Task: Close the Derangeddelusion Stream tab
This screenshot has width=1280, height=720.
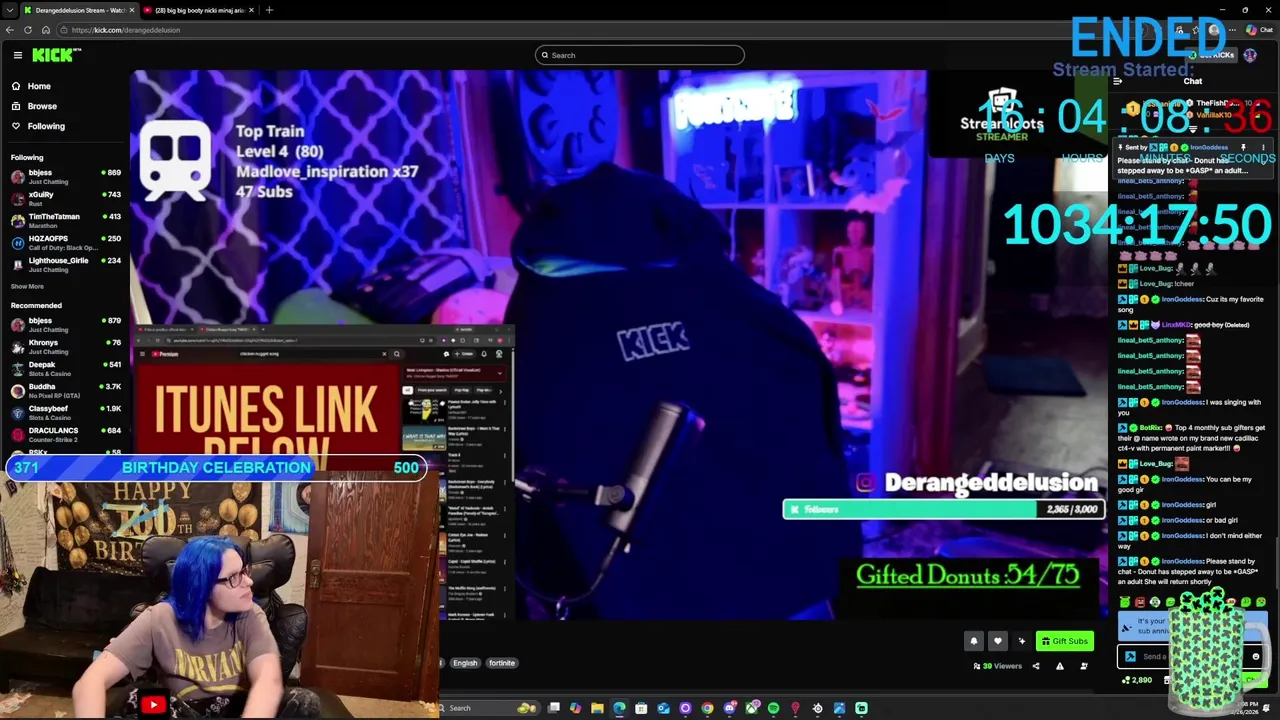Action: [132, 10]
